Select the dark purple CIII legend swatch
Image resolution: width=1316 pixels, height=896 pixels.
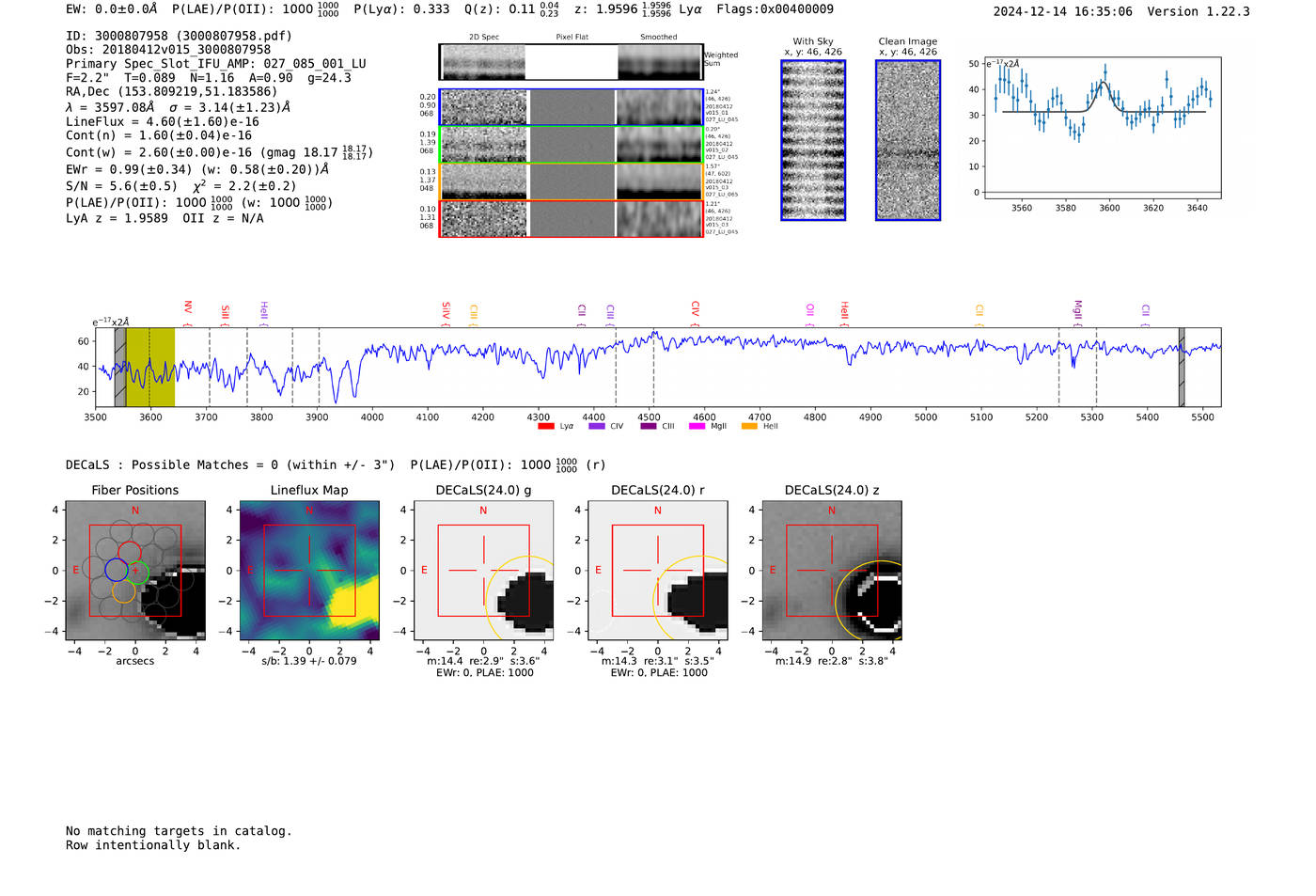point(648,426)
